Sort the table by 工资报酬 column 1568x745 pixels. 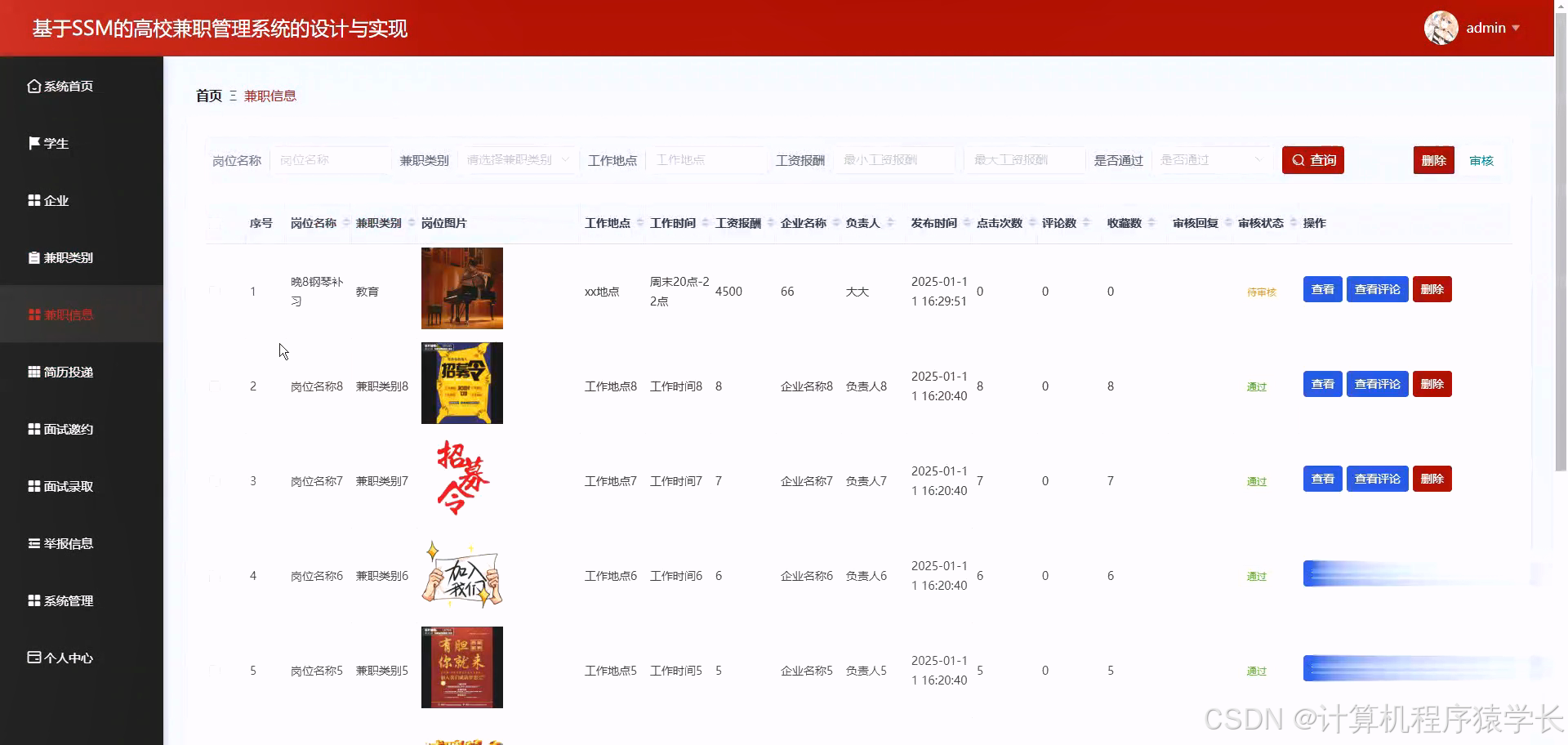[737, 222]
